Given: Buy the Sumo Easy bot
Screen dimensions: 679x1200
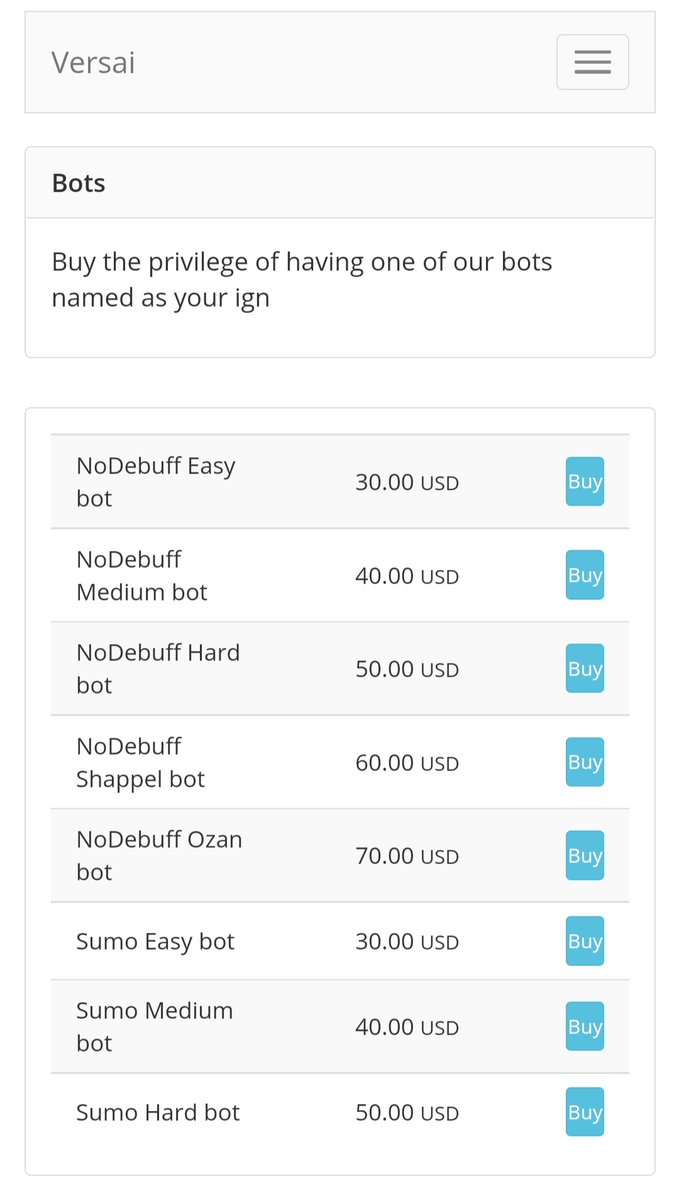Looking at the screenshot, I should (x=584, y=941).
